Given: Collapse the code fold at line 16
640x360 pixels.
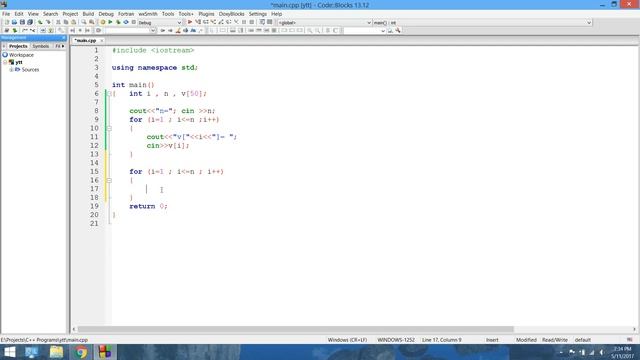Looking at the screenshot, I should [x=109, y=180].
